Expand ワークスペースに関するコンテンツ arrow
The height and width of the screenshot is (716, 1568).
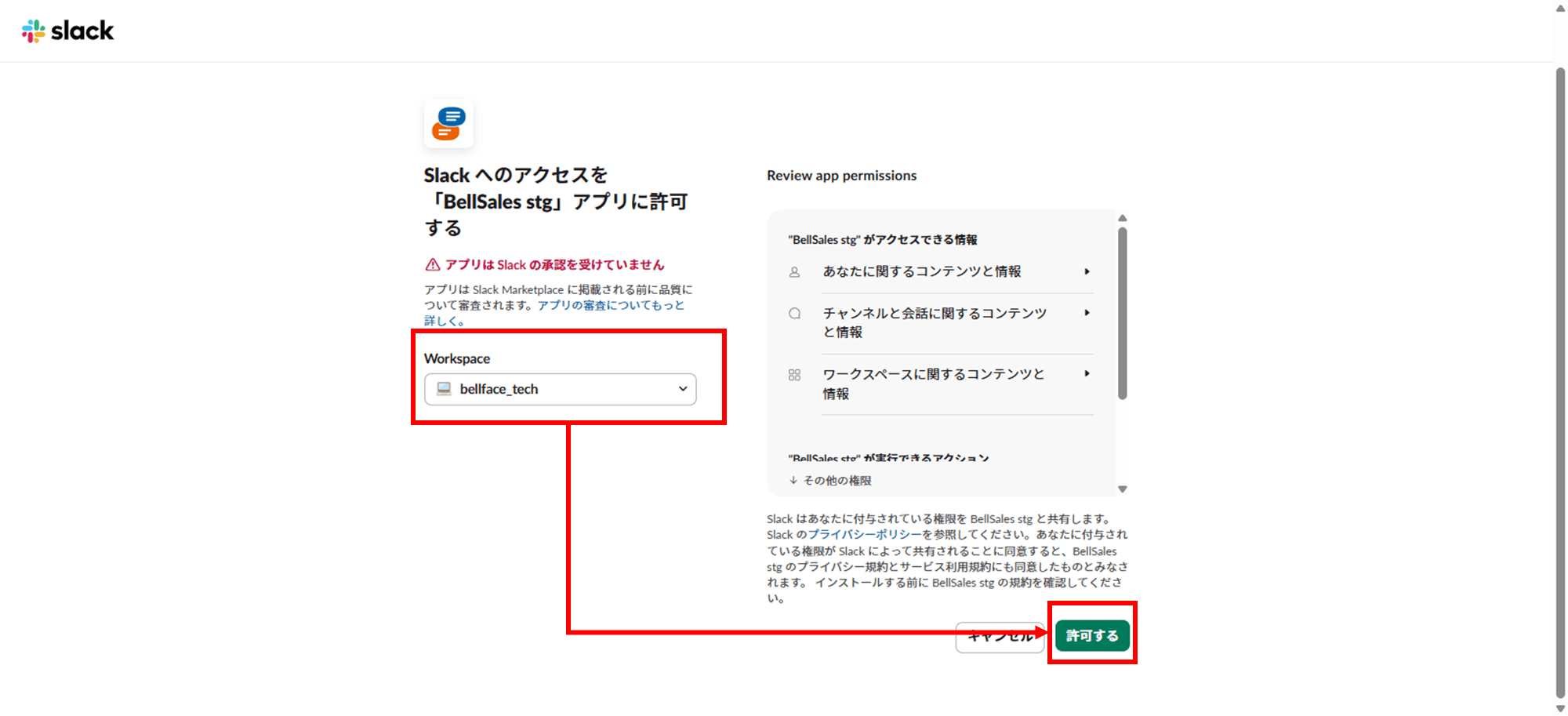point(1087,373)
